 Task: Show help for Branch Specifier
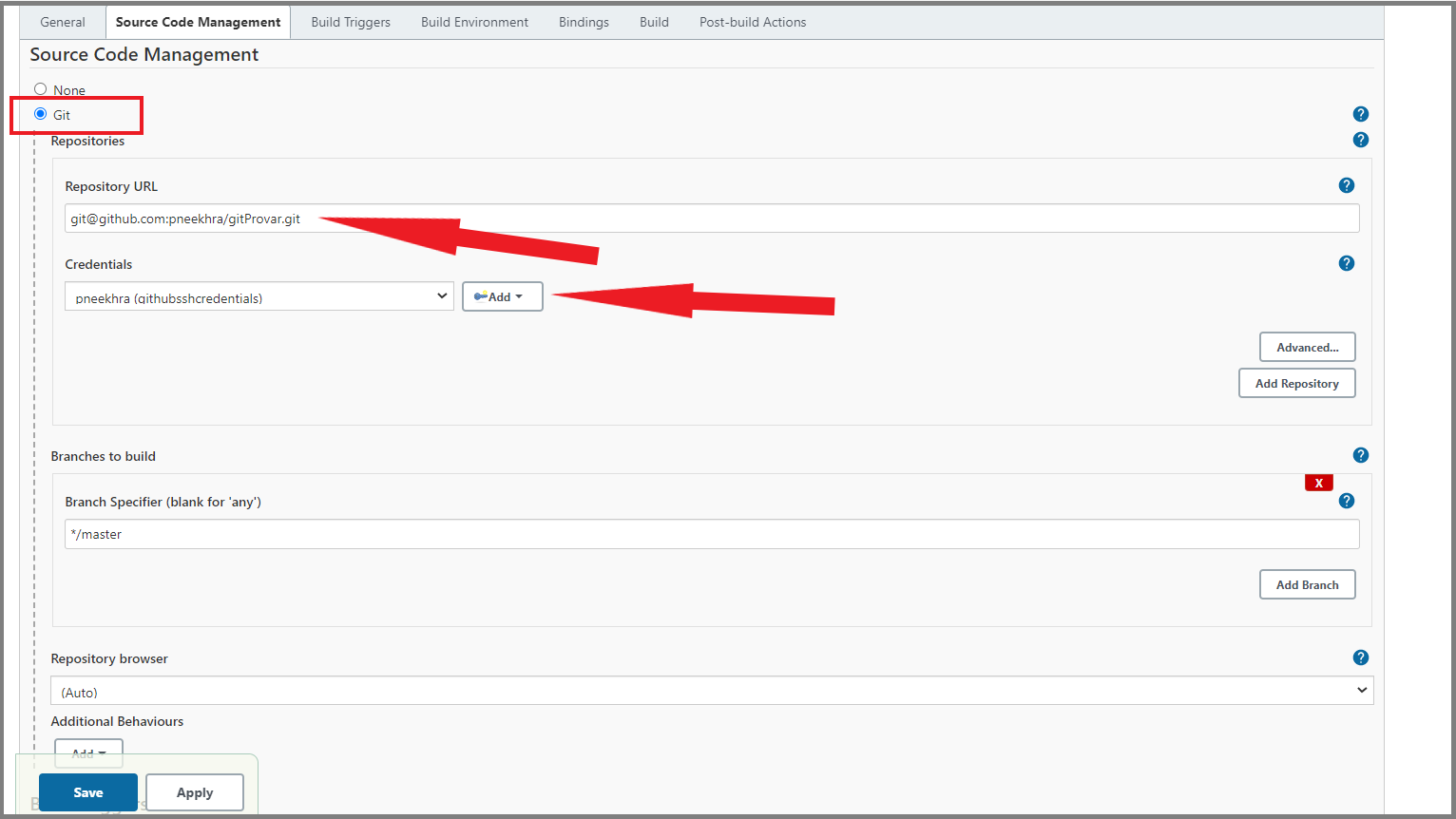1347,501
